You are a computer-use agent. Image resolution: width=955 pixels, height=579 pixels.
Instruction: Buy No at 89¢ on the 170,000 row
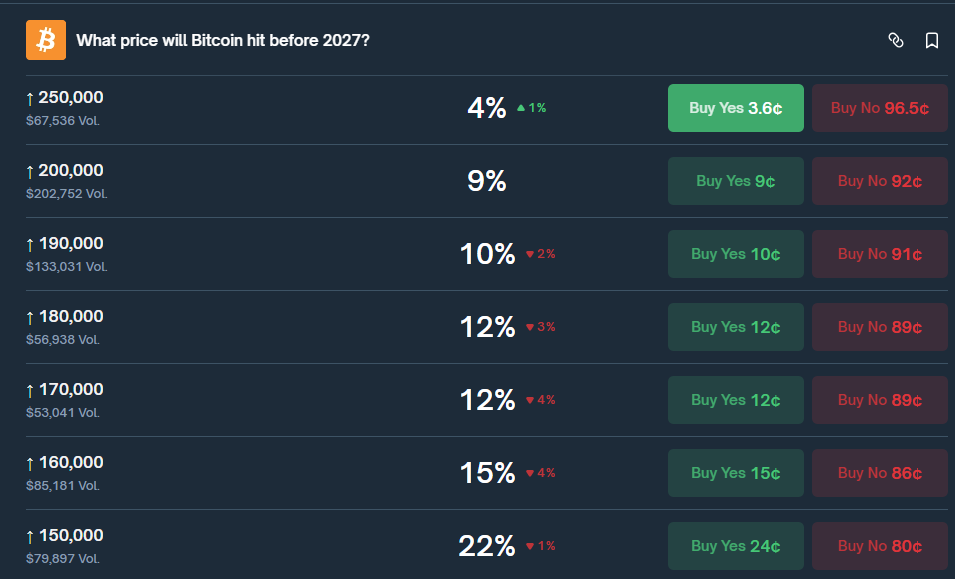[x=879, y=400]
